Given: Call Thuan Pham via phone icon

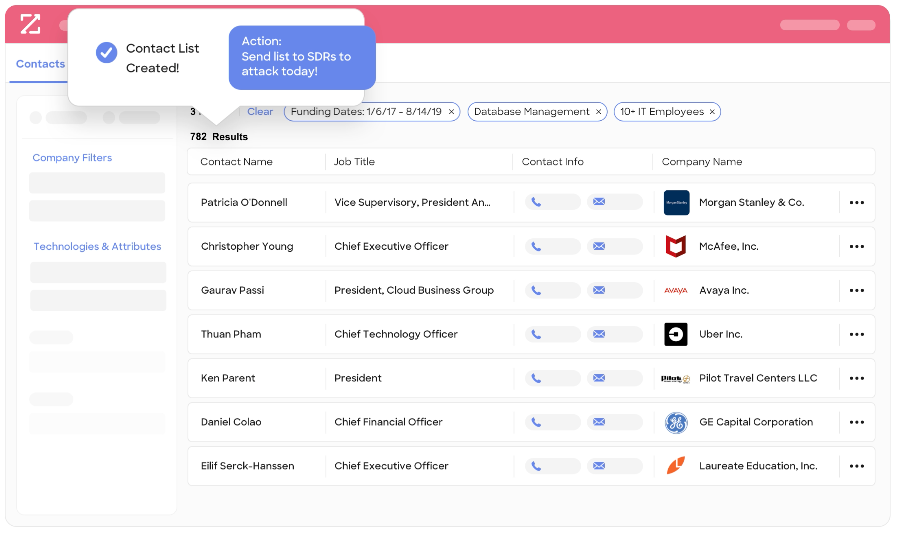Looking at the screenshot, I should tap(536, 334).
